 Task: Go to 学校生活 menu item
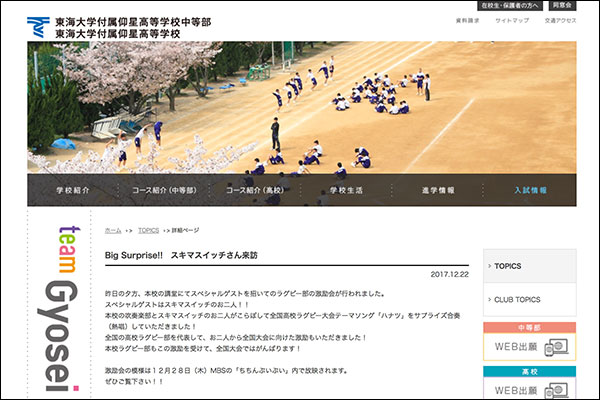click(346, 189)
